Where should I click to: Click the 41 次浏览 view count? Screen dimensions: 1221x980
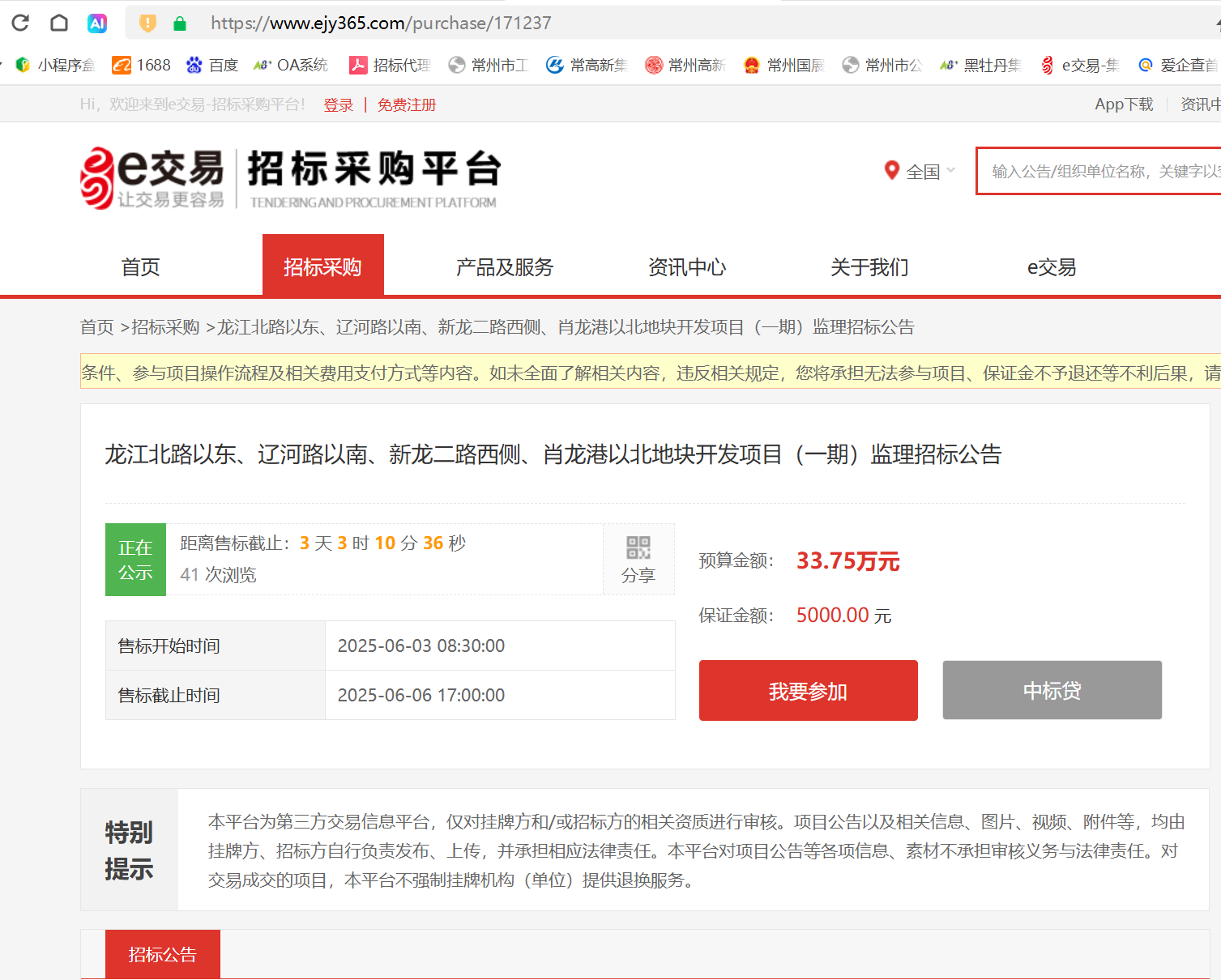click(218, 574)
